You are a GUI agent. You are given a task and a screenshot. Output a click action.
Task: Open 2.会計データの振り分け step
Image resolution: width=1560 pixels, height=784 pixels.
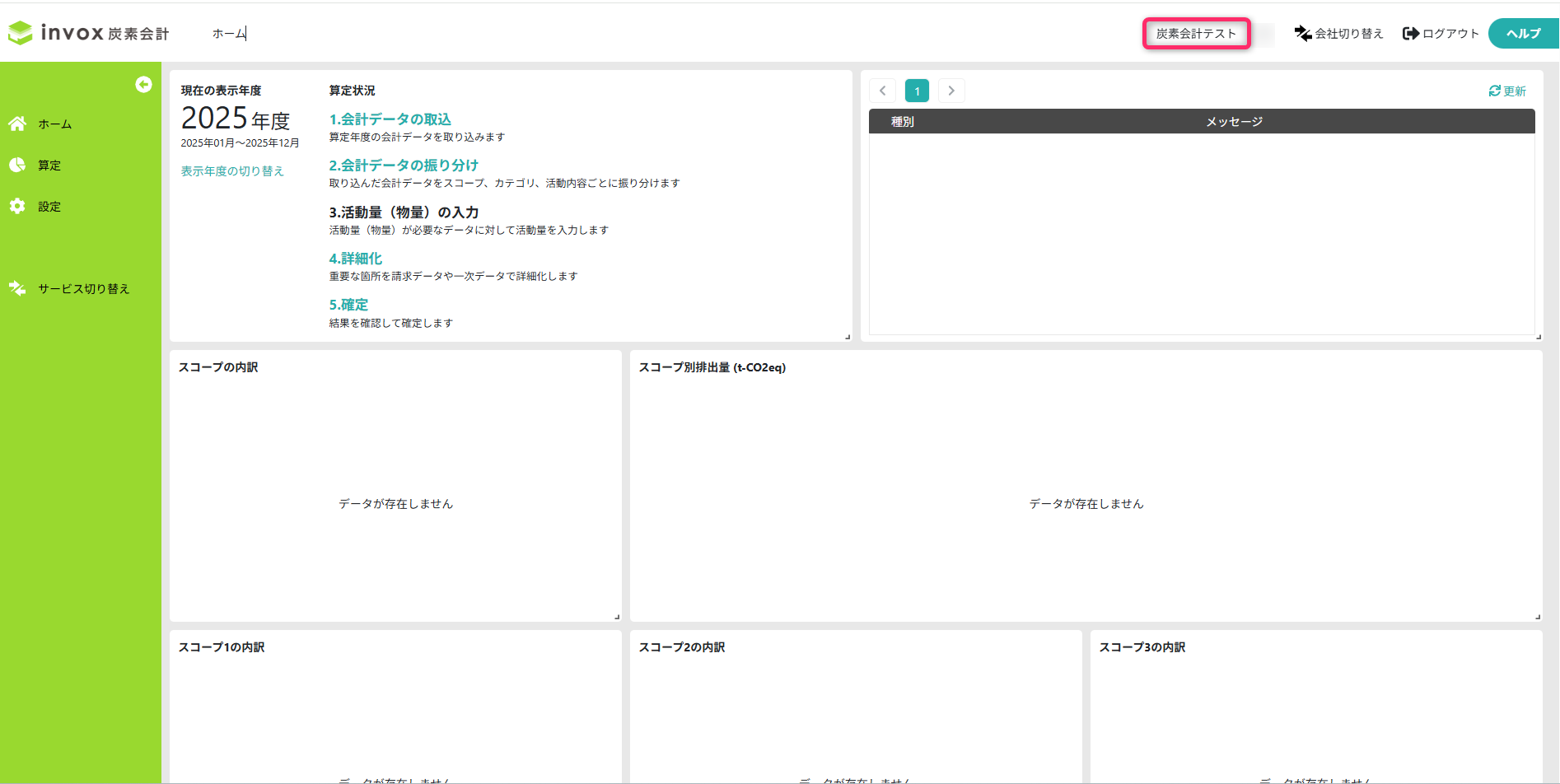pos(404,166)
